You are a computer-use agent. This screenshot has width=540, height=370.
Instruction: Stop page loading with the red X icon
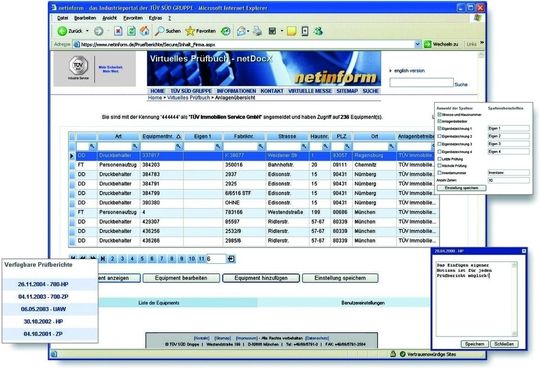[118, 31]
